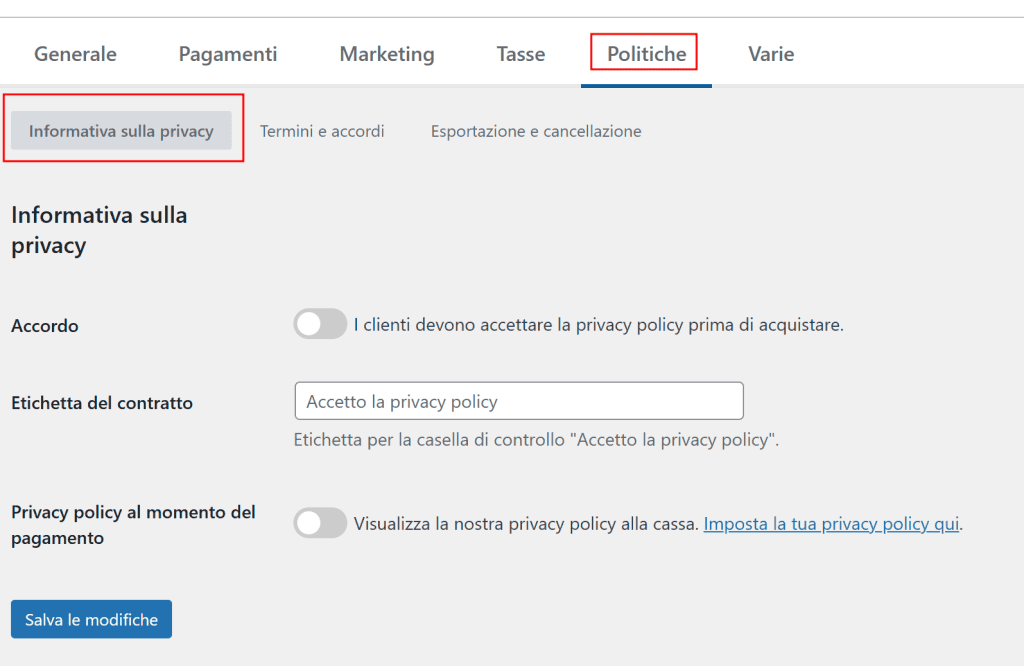Open the Informativa sulla privacy section

[122, 130]
